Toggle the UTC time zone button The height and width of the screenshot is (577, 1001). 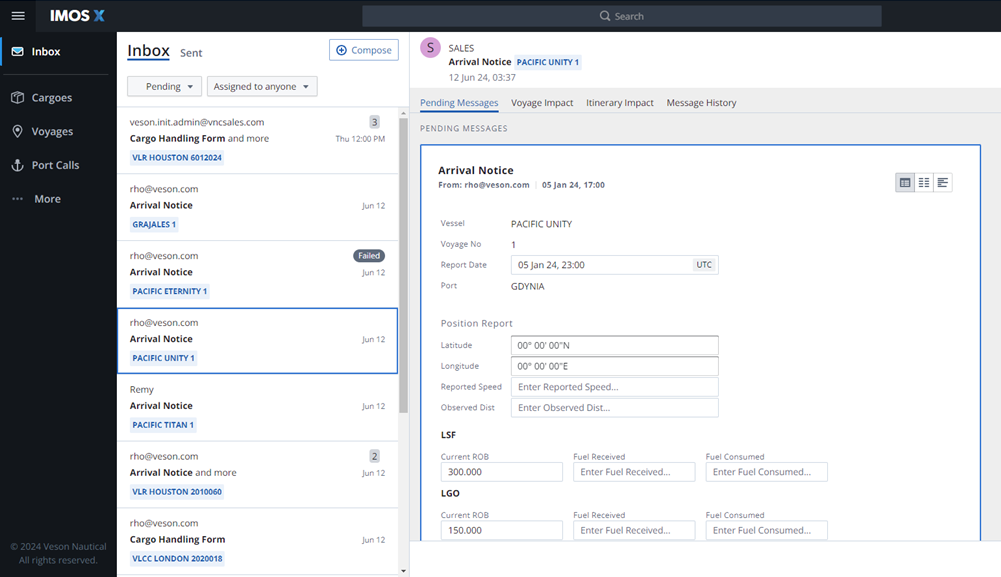(704, 264)
